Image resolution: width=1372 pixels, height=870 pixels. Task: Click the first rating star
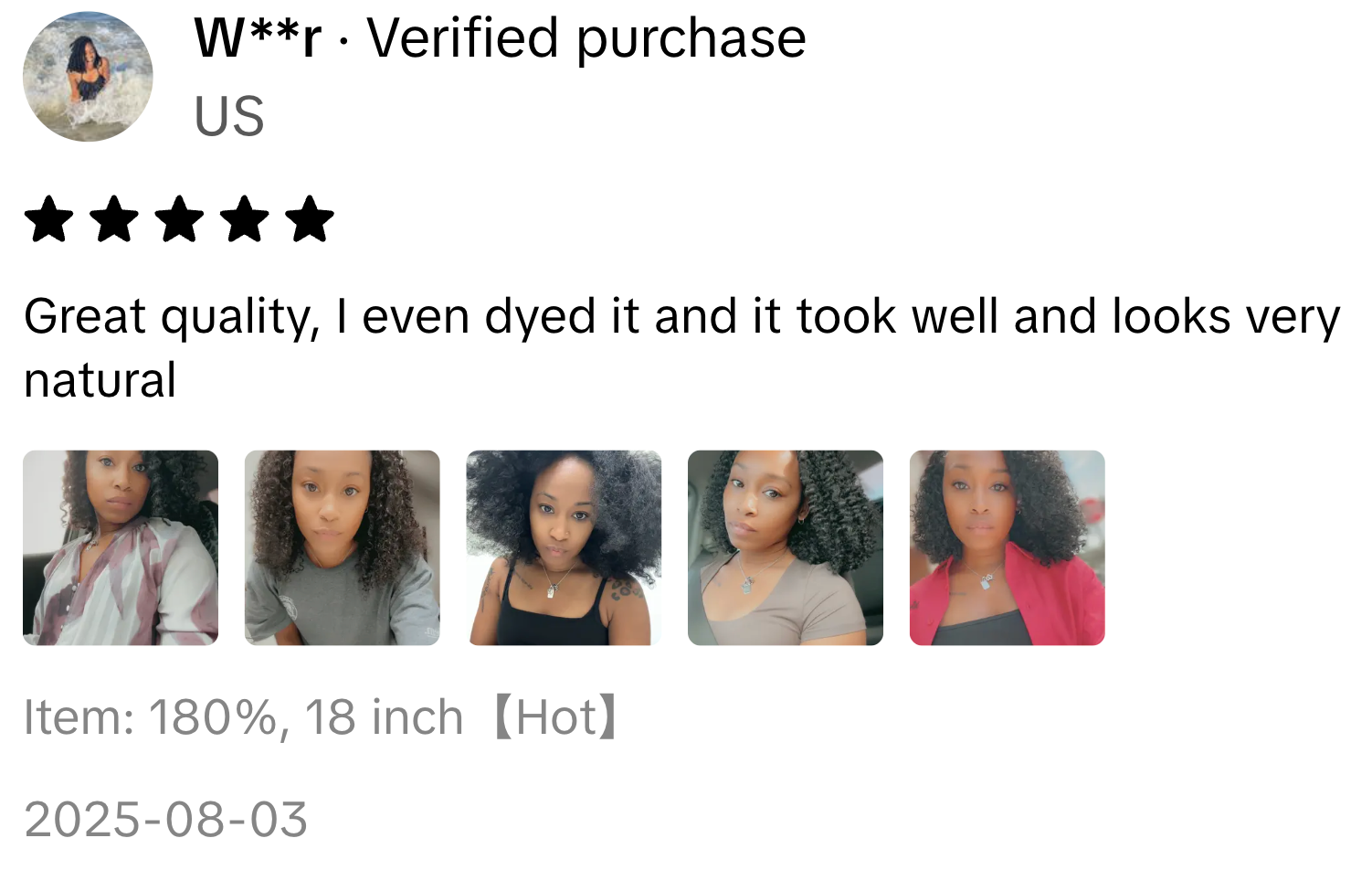pos(48,219)
